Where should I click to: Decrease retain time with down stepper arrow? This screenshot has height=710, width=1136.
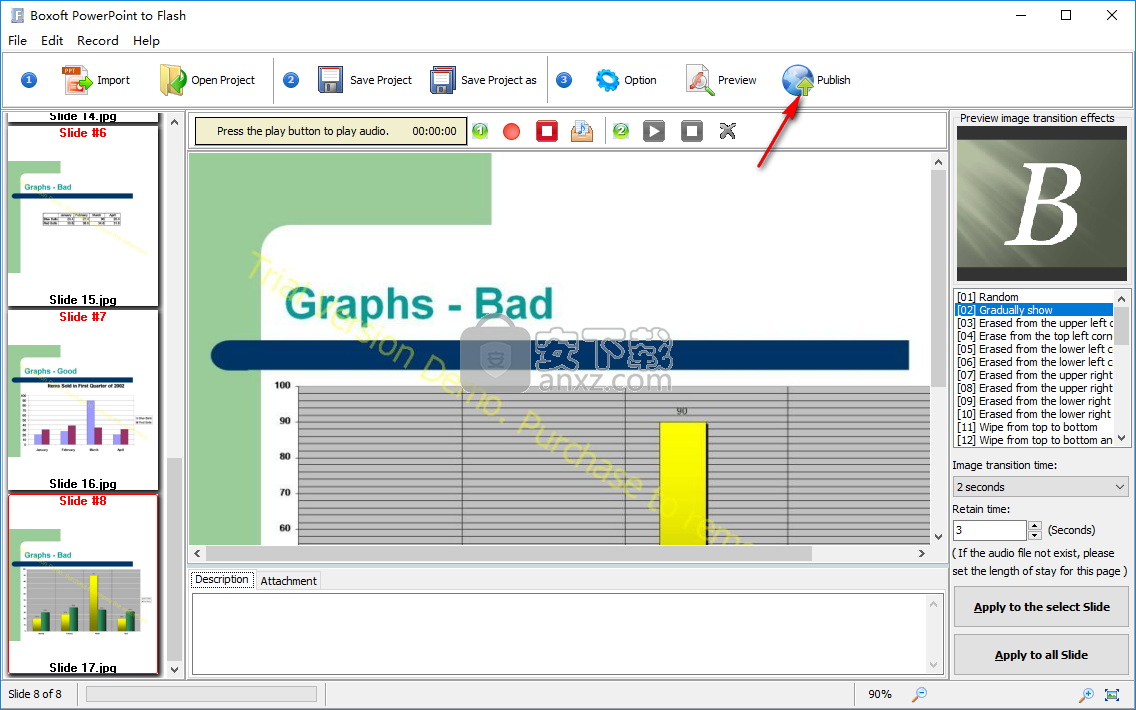point(1035,535)
